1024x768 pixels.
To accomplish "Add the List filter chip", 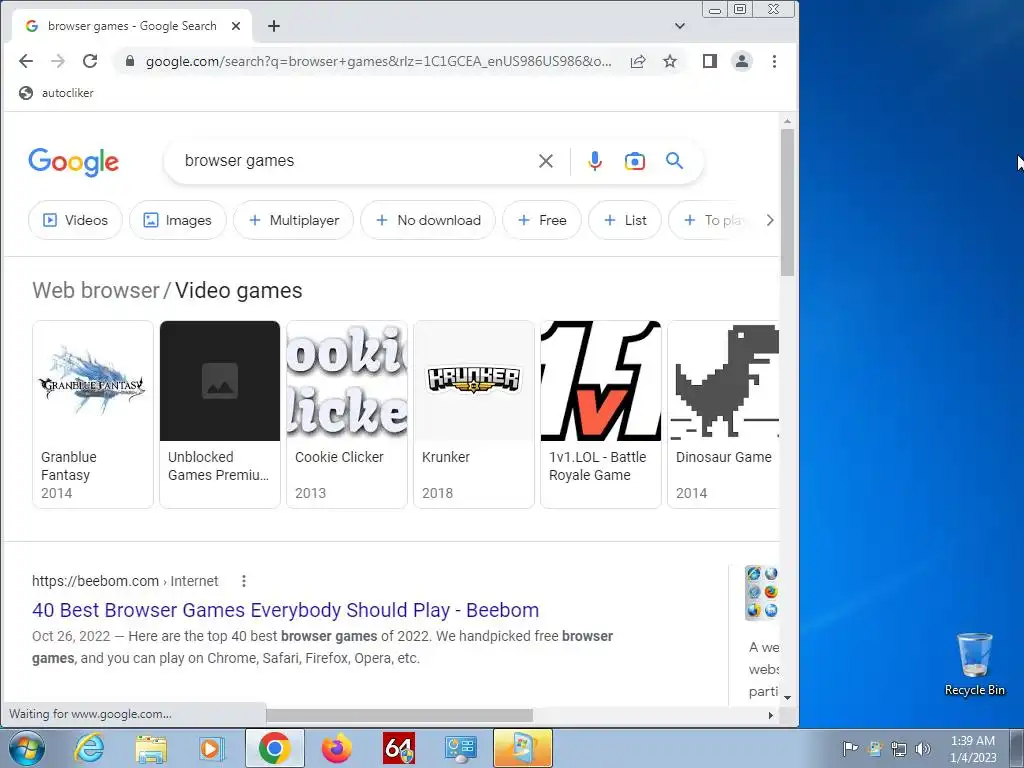I will coord(625,220).
